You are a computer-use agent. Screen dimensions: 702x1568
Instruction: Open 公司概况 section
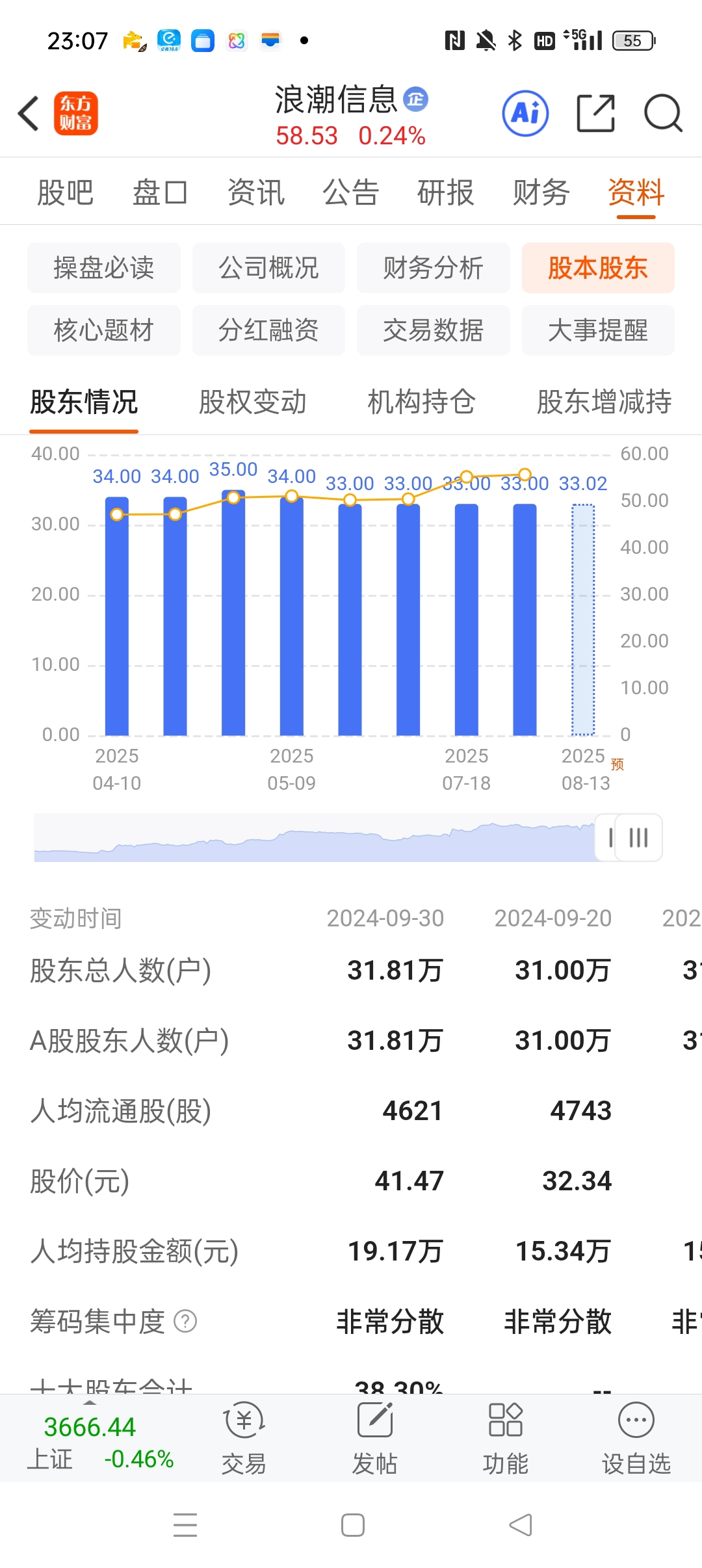(x=268, y=268)
